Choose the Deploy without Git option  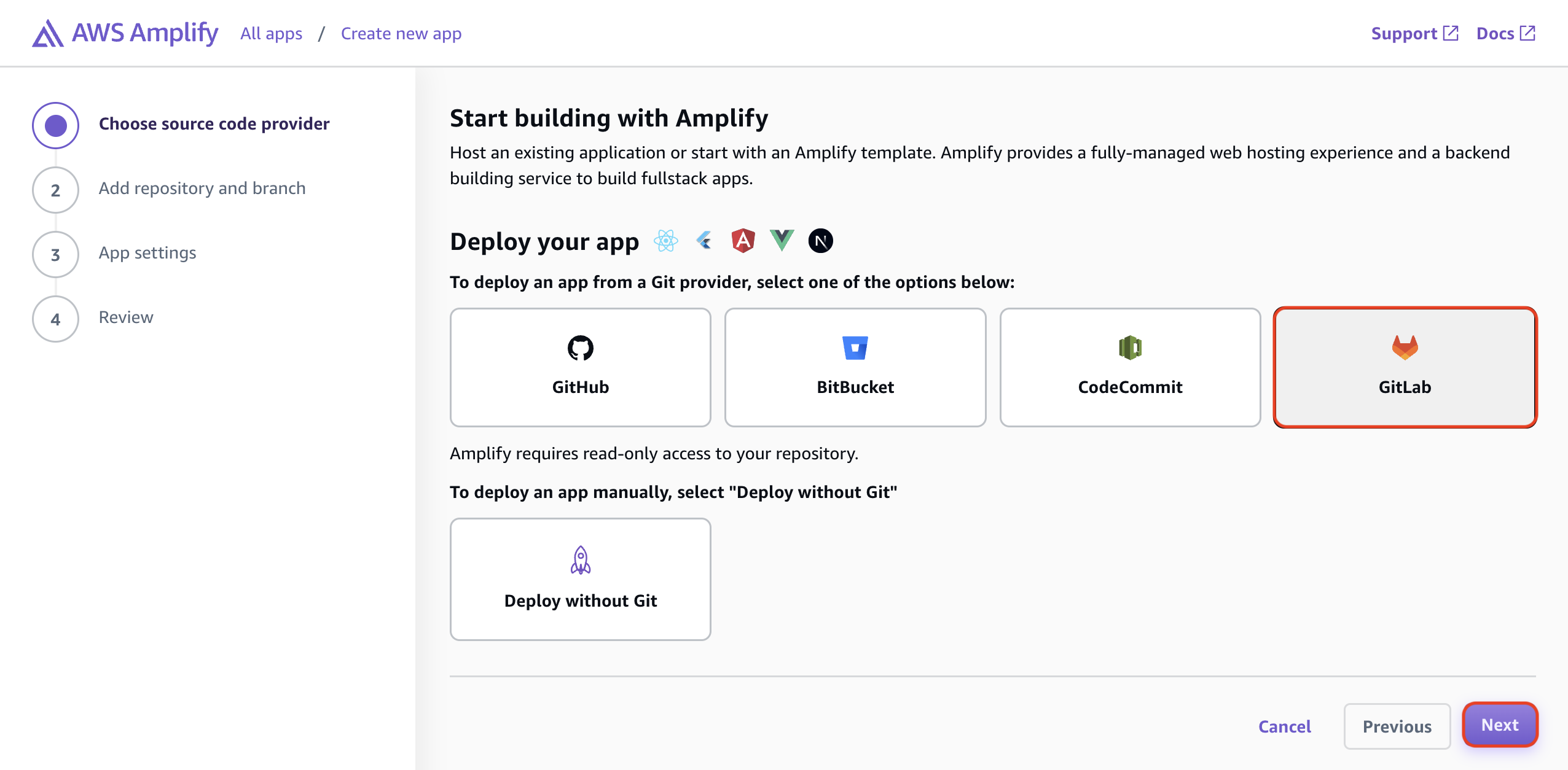(x=580, y=578)
